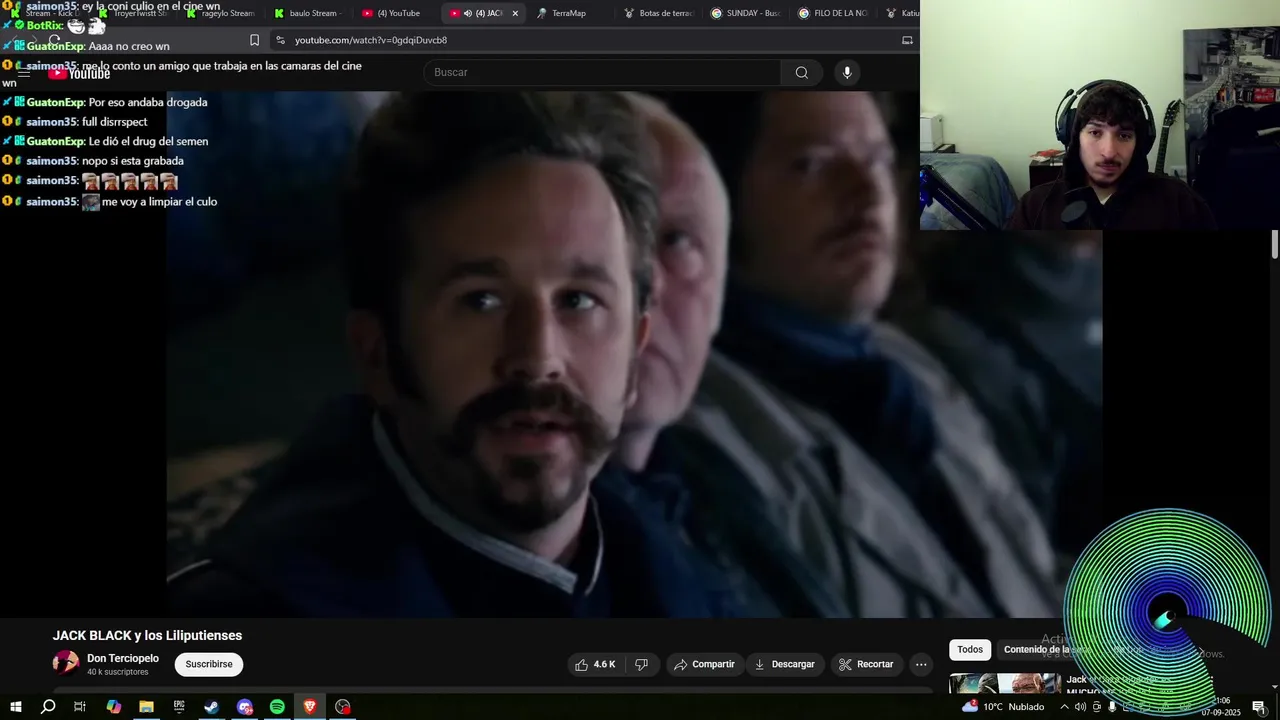Screen dimensions: 1280x720
Task: Switch to the FILO DE LA NO tab
Action: [832, 13]
